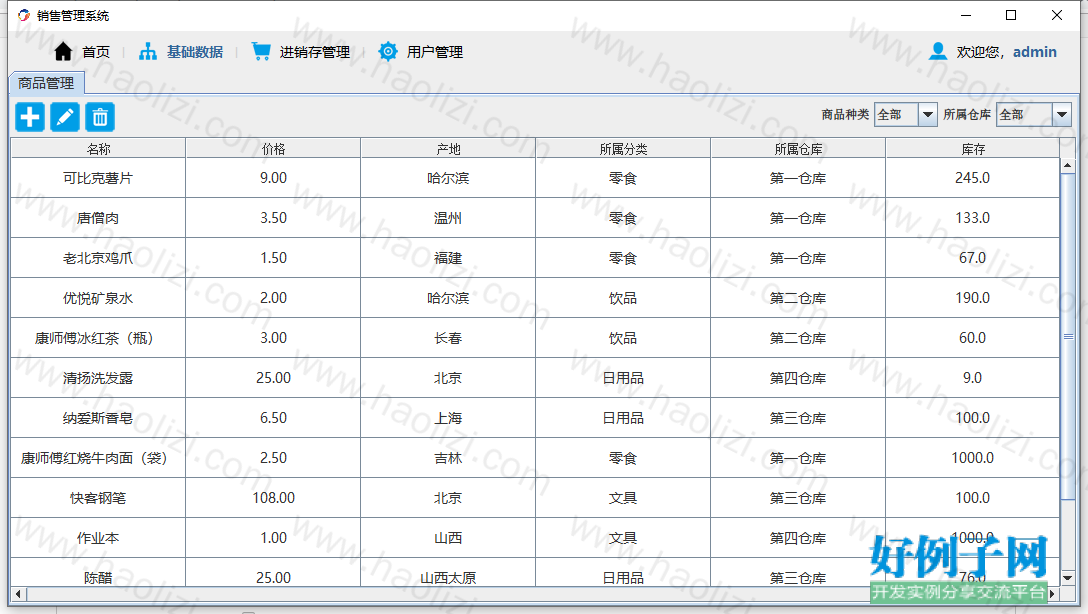Click the origin cell 温州
The image size is (1088, 614).
[x=448, y=218]
